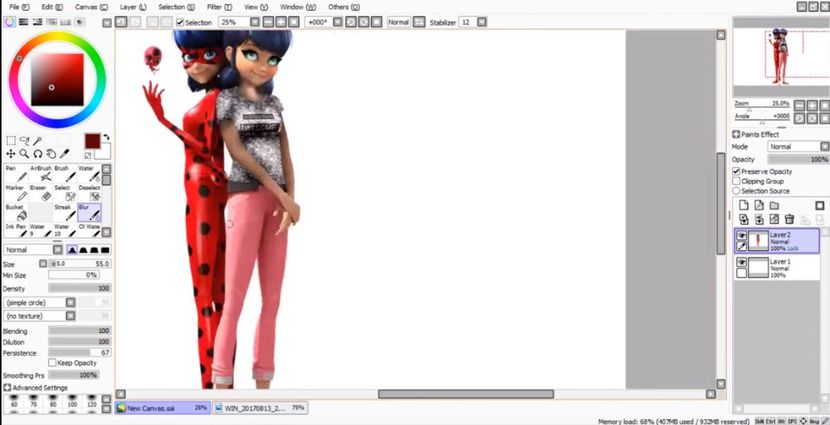Screen dimensions: 830x425
Task: Open the no texture dropdown
Action: pyautogui.click(x=70, y=316)
